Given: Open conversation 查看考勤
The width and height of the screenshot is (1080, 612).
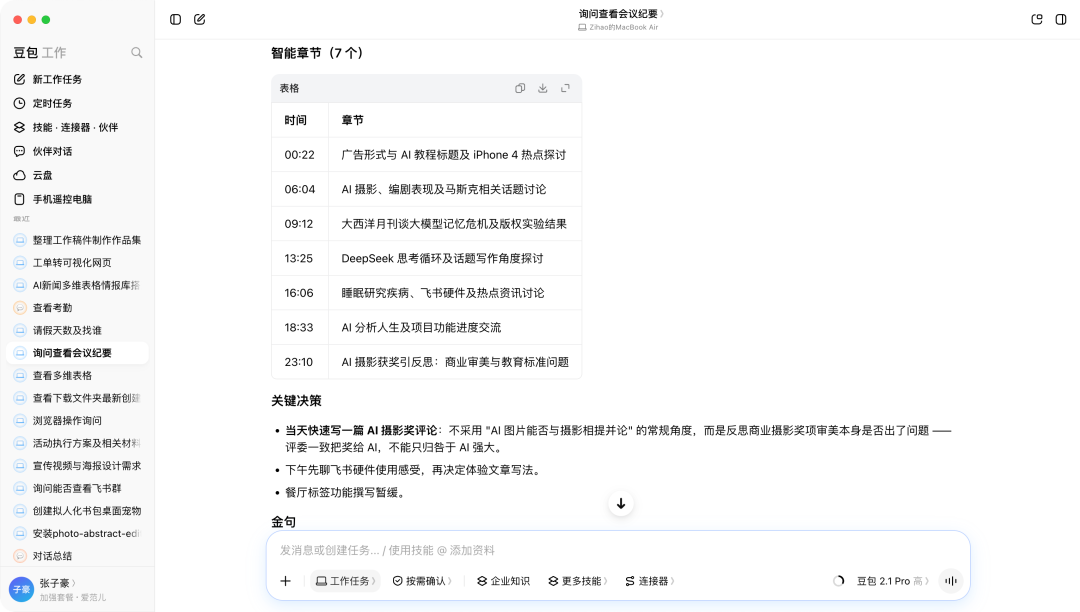Looking at the screenshot, I should coord(77,308).
